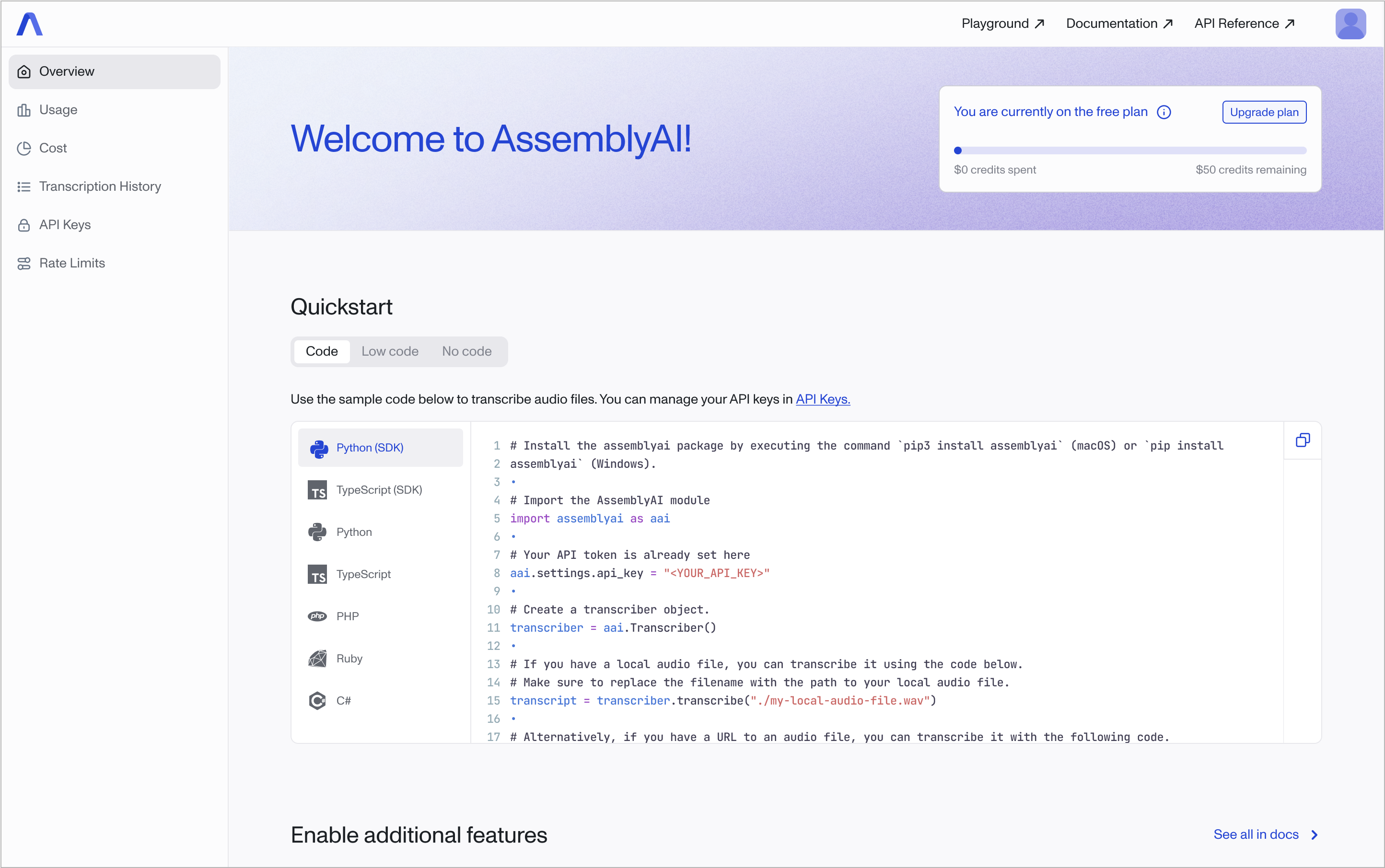This screenshot has width=1385, height=868.
Task: Select TypeScript (SDK) language option
Action: pos(379,490)
